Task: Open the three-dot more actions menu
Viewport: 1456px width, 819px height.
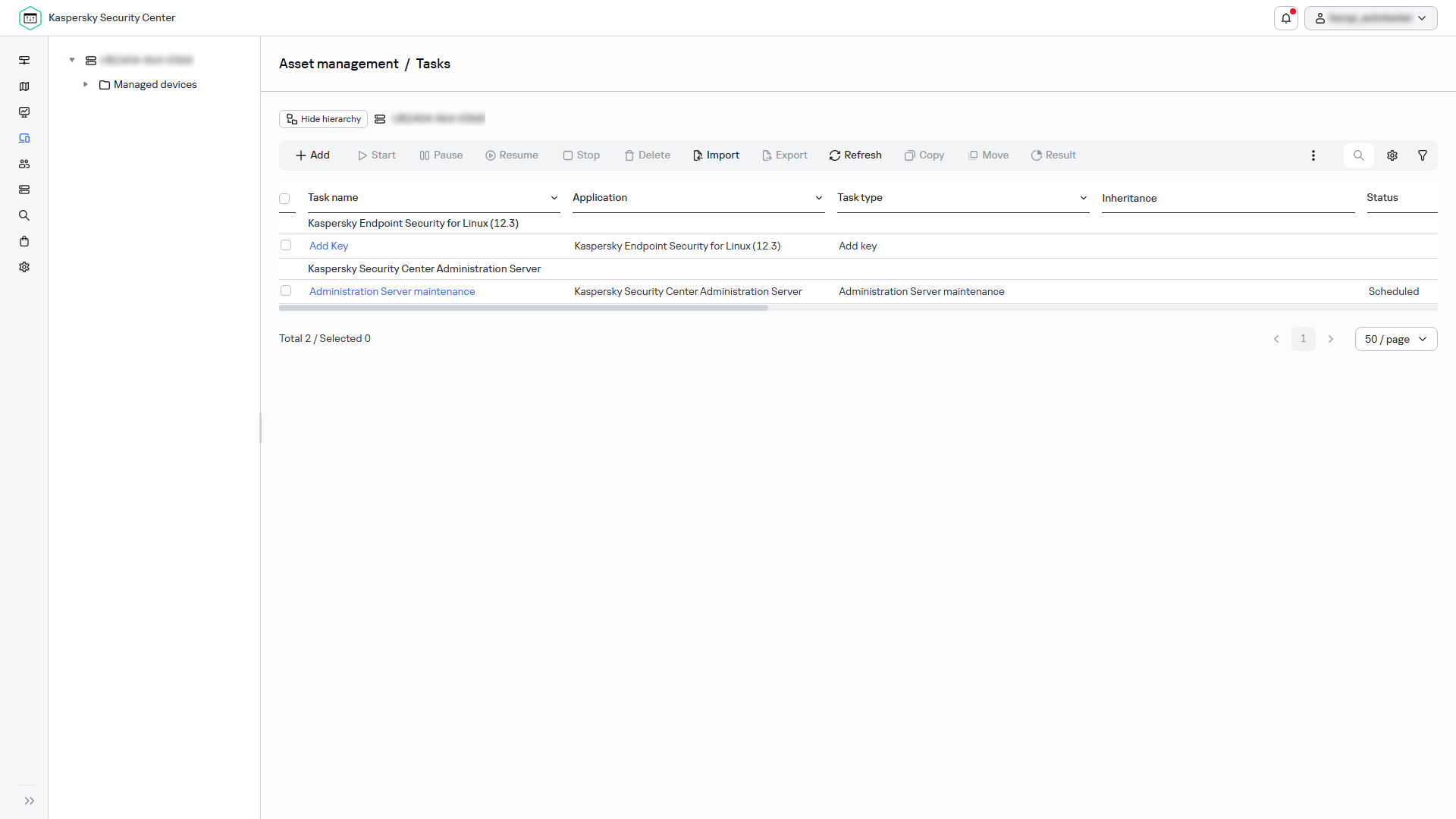Action: click(x=1313, y=155)
